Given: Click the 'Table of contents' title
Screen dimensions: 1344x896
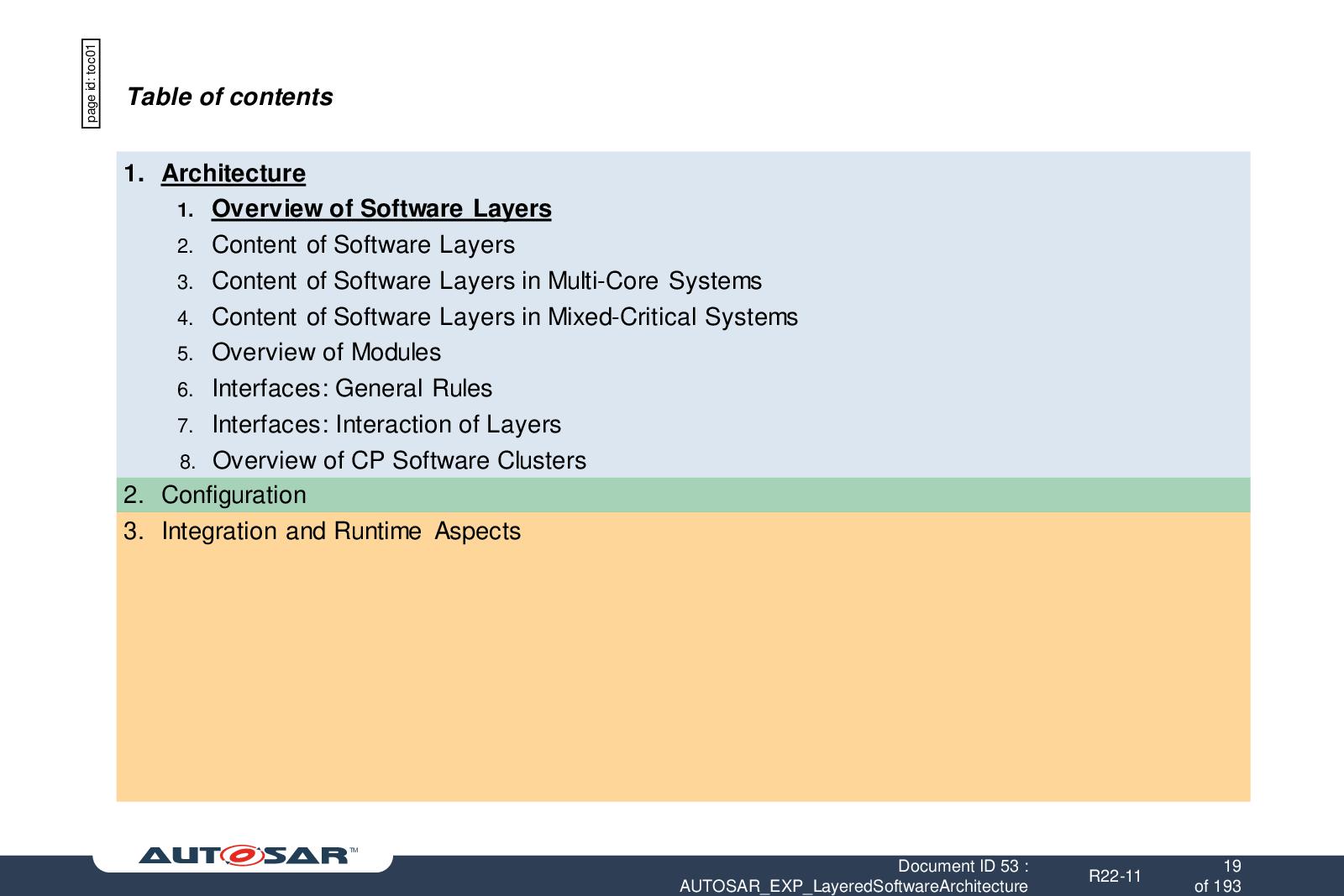Looking at the screenshot, I should pos(230,97).
